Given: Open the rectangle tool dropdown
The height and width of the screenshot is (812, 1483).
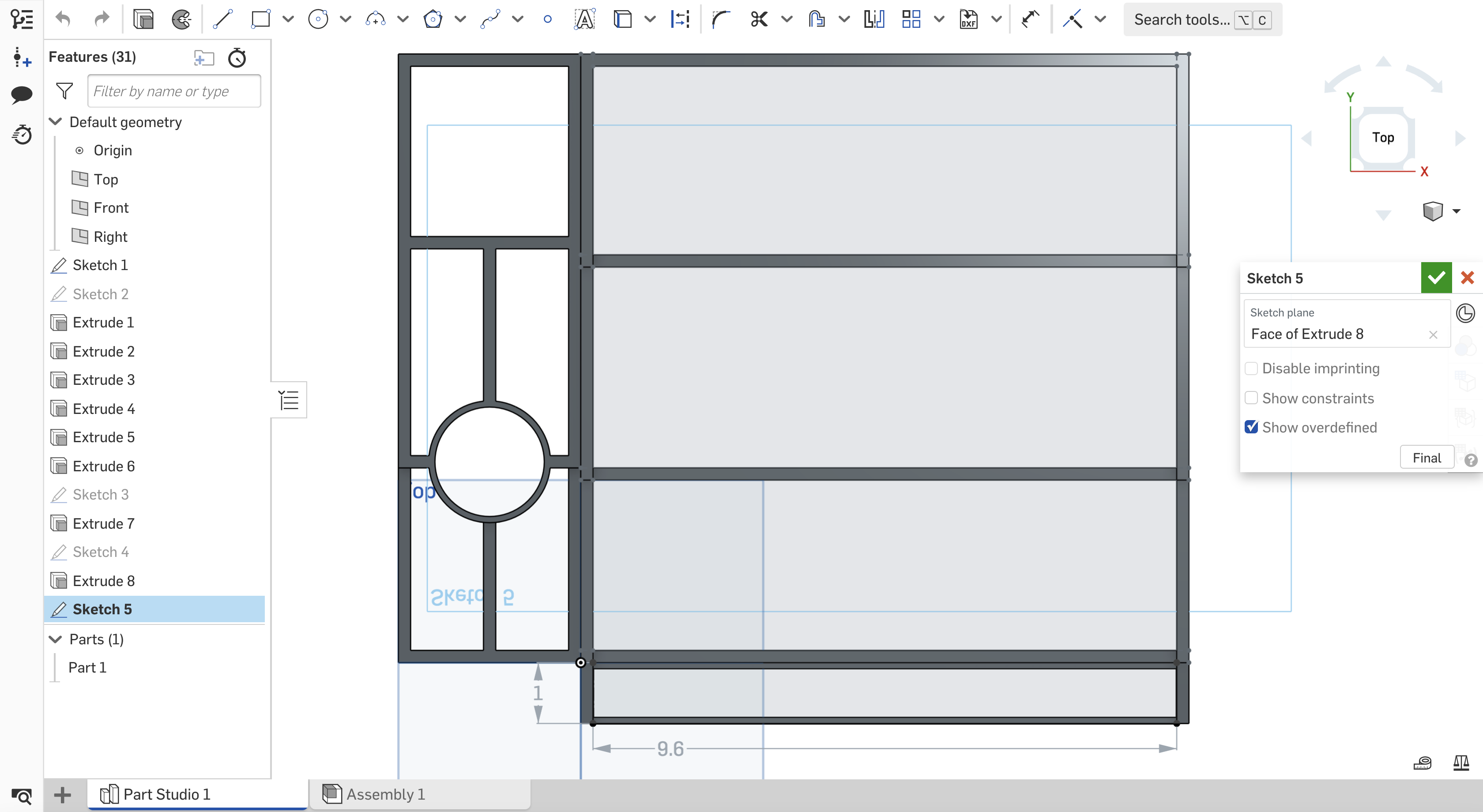Looking at the screenshot, I should coord(287,19).
